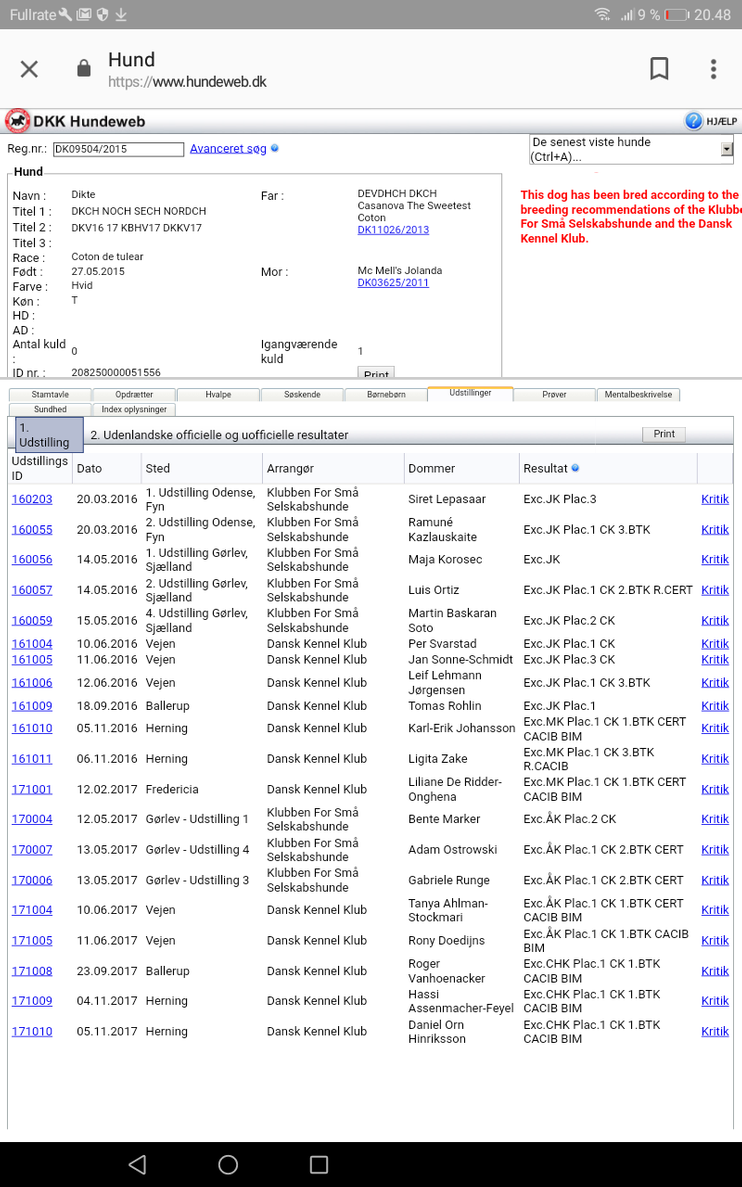
Task: Click the Arrangør column header
Action: point(292,469)
